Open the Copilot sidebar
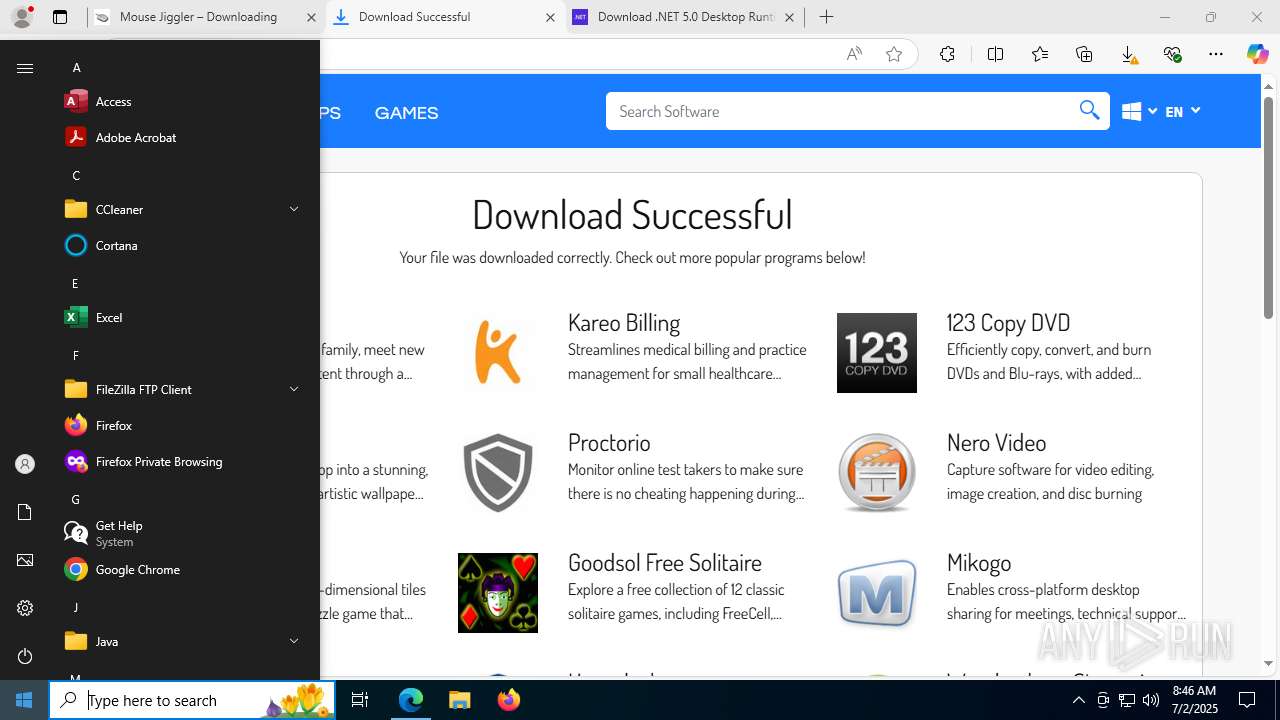The height and width of the screenshot is (720, 1280). [x=1258, y=54]
